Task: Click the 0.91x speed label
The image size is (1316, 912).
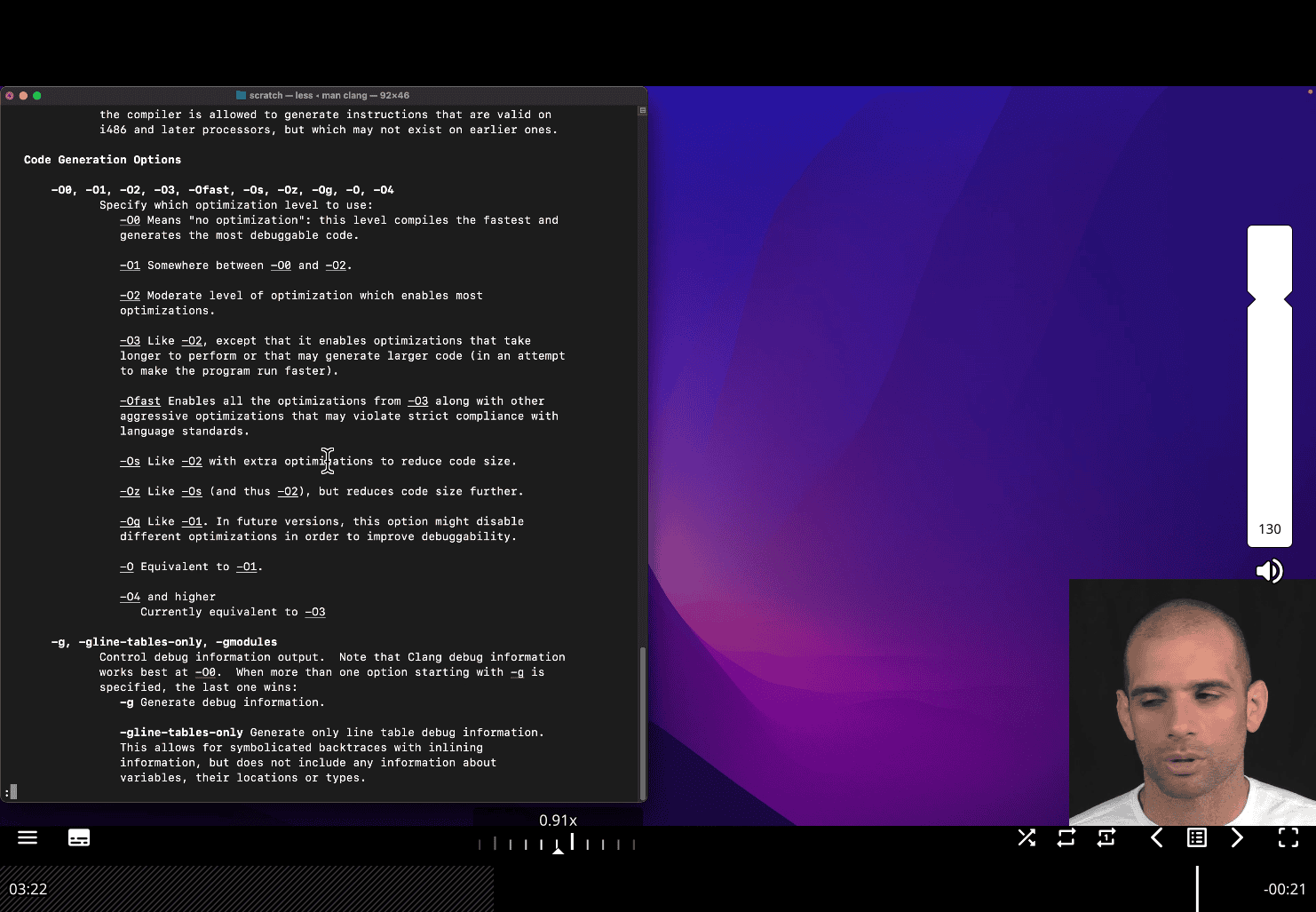Action: point(558,821)
